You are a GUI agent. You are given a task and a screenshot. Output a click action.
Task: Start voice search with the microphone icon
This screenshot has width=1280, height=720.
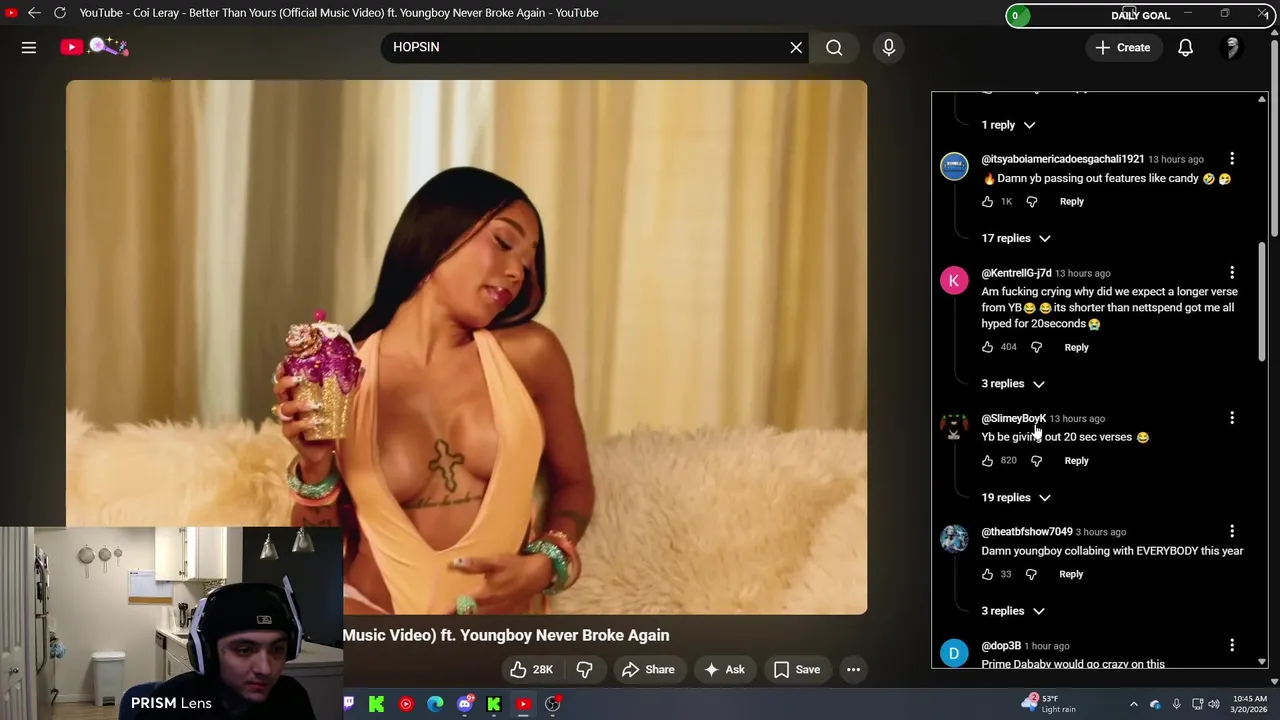point(888,47)
